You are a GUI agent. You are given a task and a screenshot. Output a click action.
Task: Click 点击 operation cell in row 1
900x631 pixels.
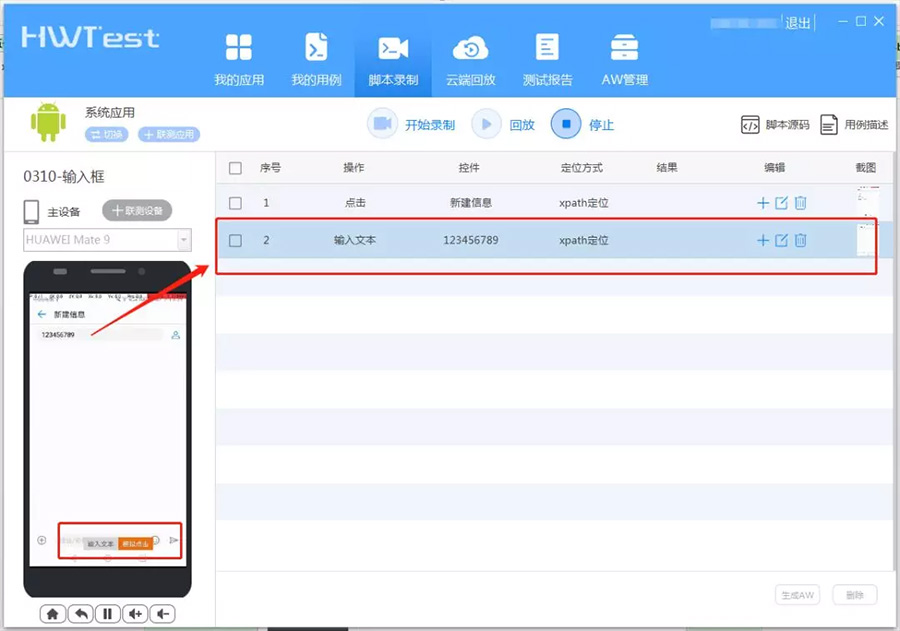[355, 203]
